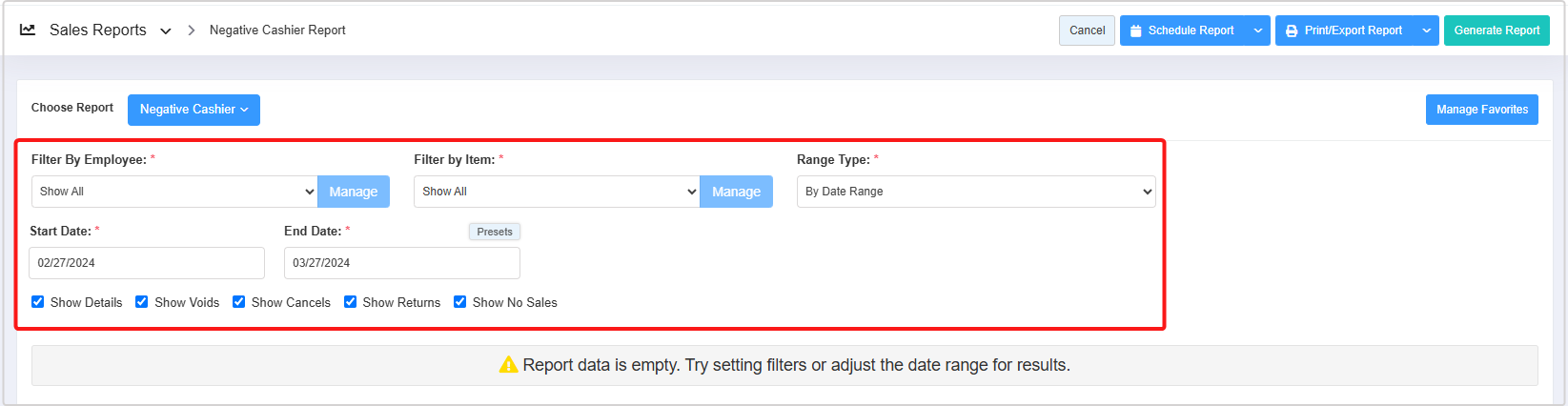Expand the Sales Reports chevron menu
Image resolution: width=1568 pixels, height=406 pixels.
pyautogui.click(x=166, y=30)
